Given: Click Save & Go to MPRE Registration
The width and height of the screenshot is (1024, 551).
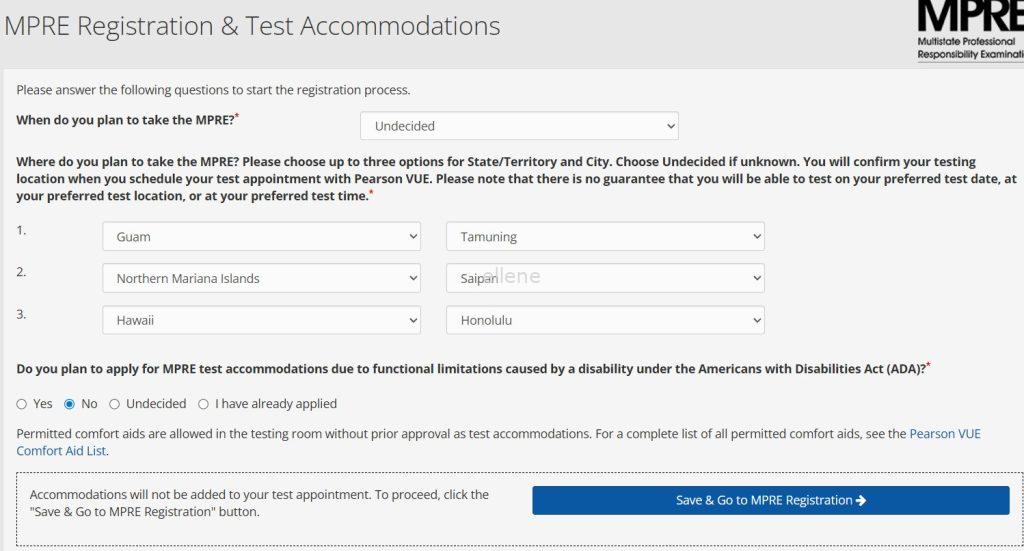Looking at the screenshot, I should [770, 501].
